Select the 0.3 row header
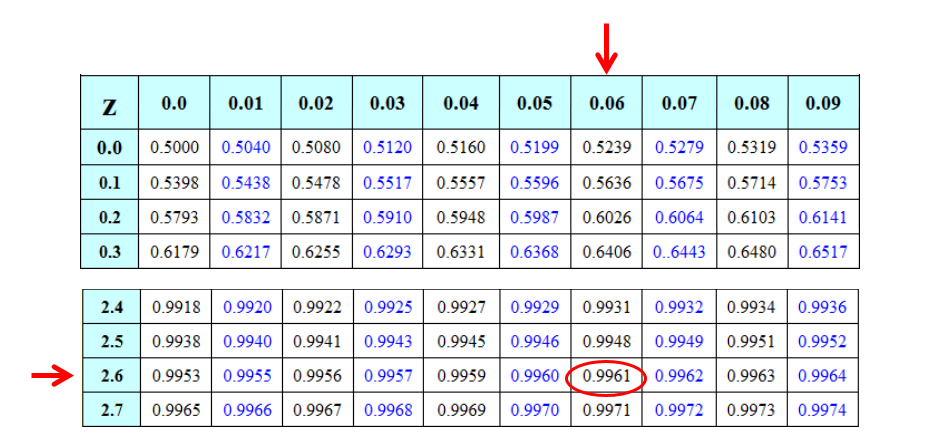Viewport: 926px width, 442px height. 110,251
